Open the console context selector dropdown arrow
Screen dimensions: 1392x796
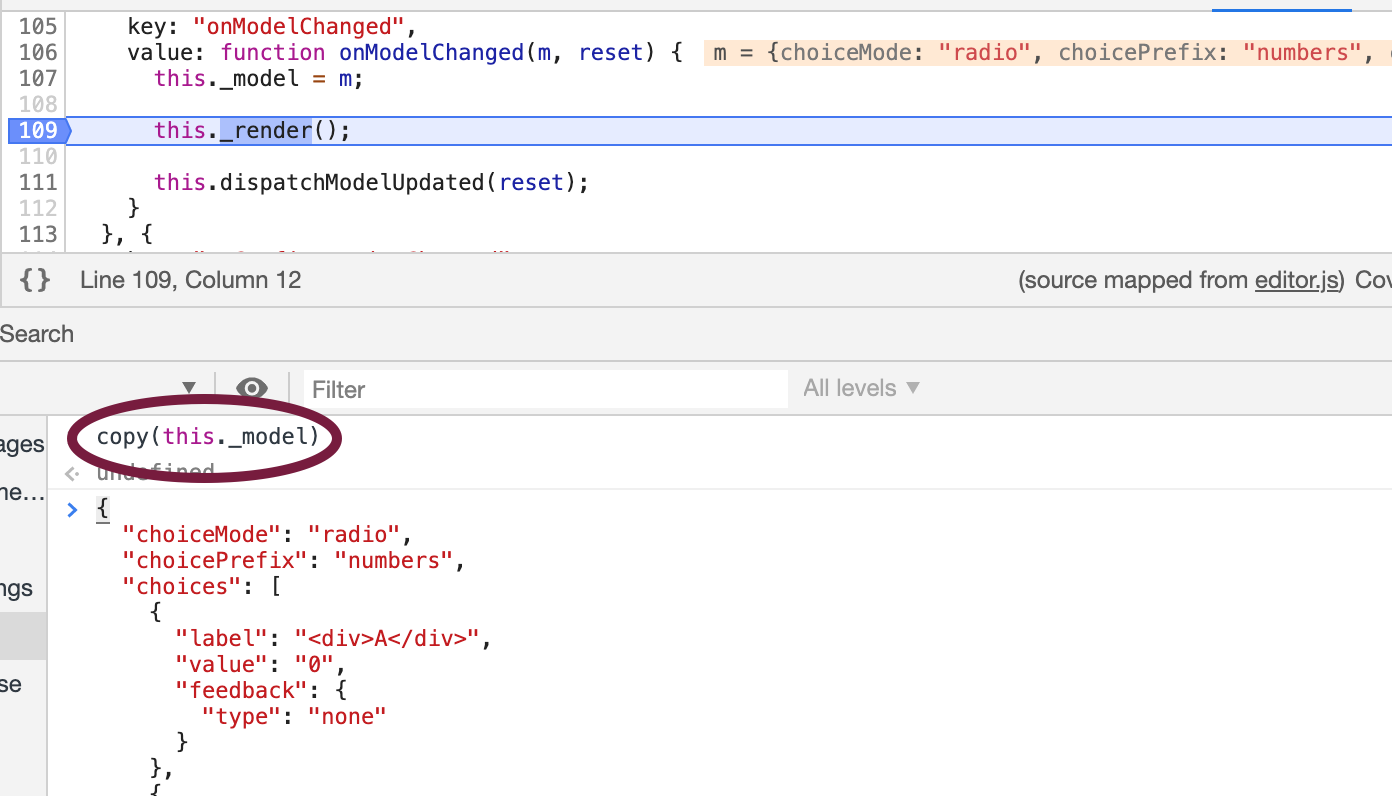(189, 388)
